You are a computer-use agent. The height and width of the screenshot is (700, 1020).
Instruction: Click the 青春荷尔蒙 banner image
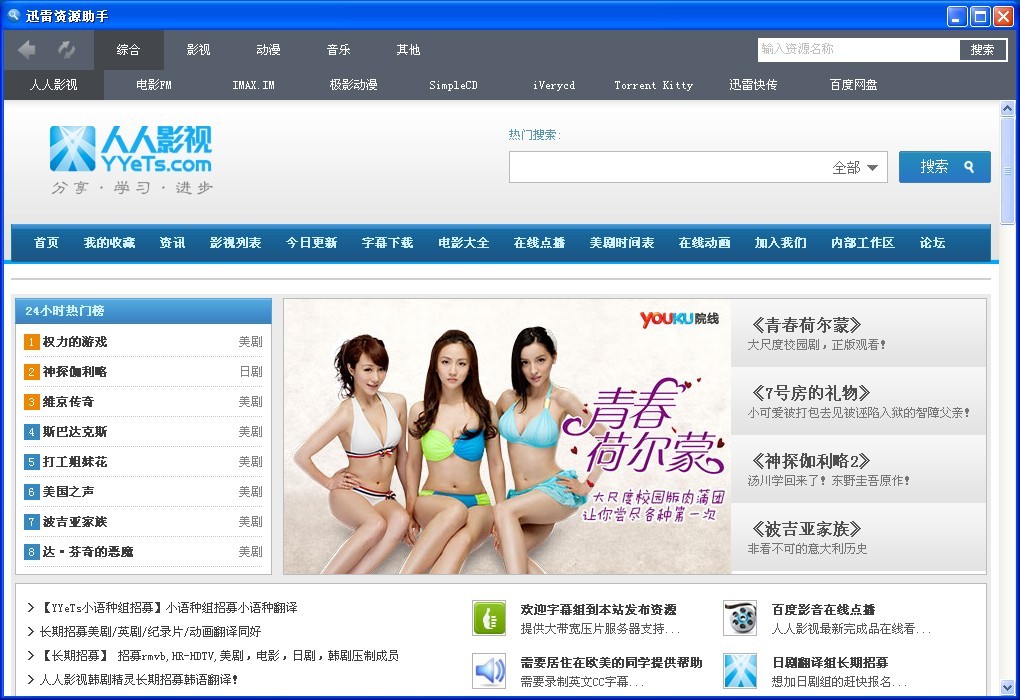507,436
